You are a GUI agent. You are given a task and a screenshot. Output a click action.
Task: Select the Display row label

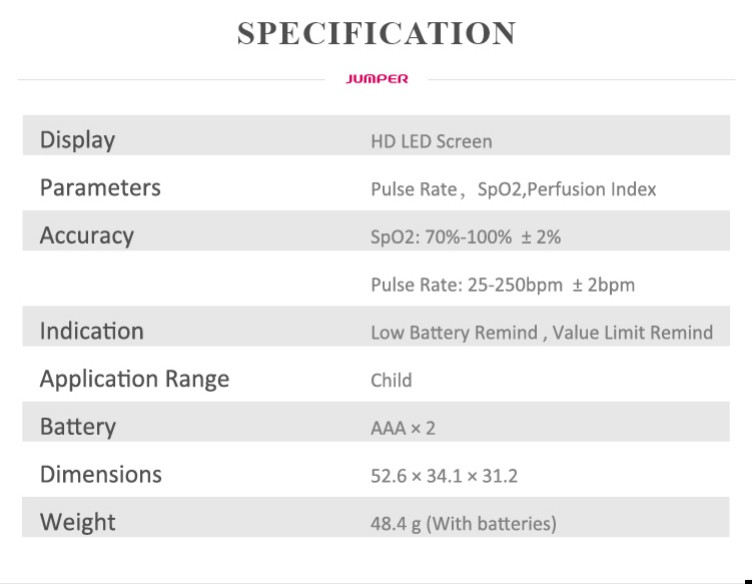point(78,140)
